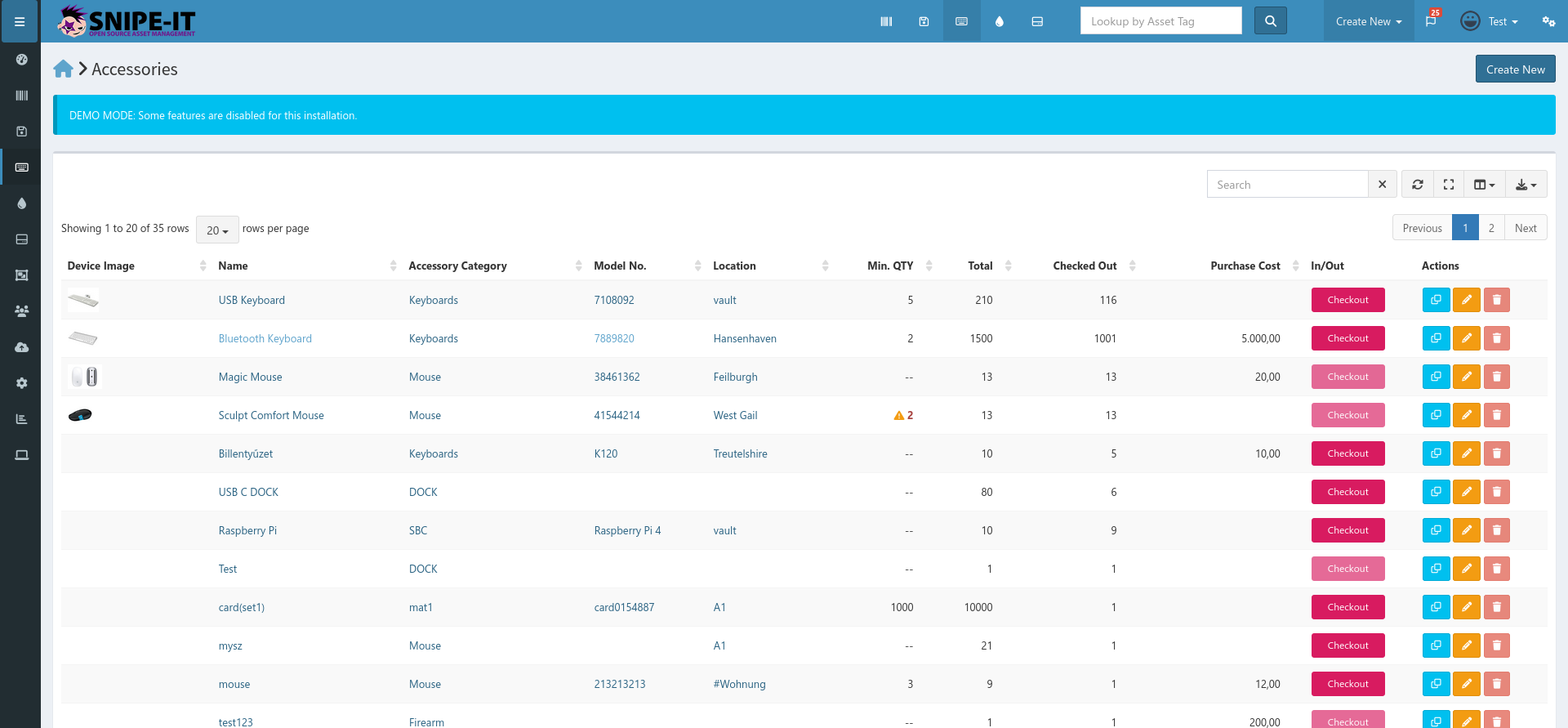Edit the Bluetooth Keyboard with pencil icon
The height and width of the screenshot is (728, 1568).
pos(1467,338)
